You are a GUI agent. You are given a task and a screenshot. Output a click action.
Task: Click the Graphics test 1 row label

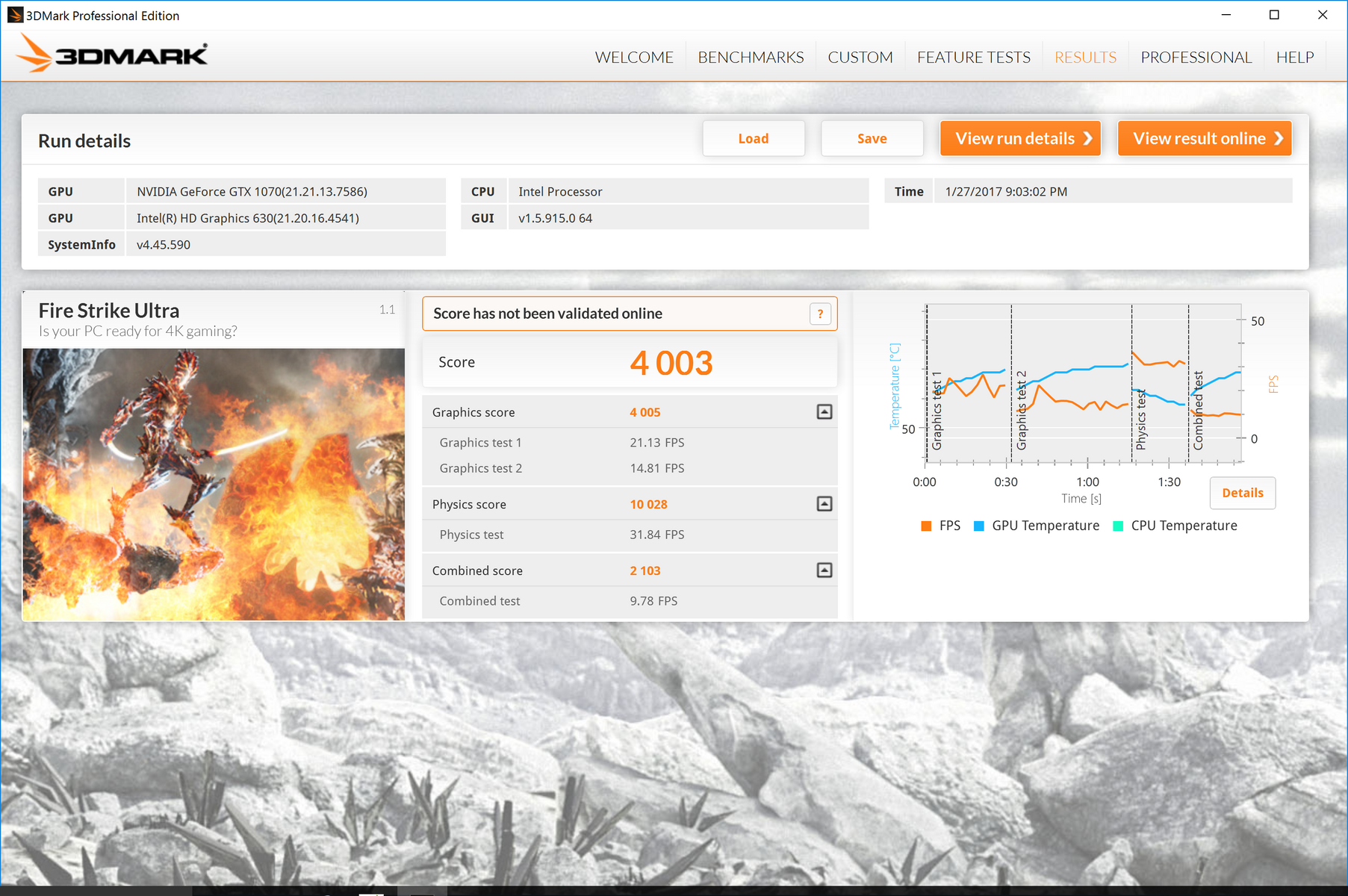click(480, 443)
